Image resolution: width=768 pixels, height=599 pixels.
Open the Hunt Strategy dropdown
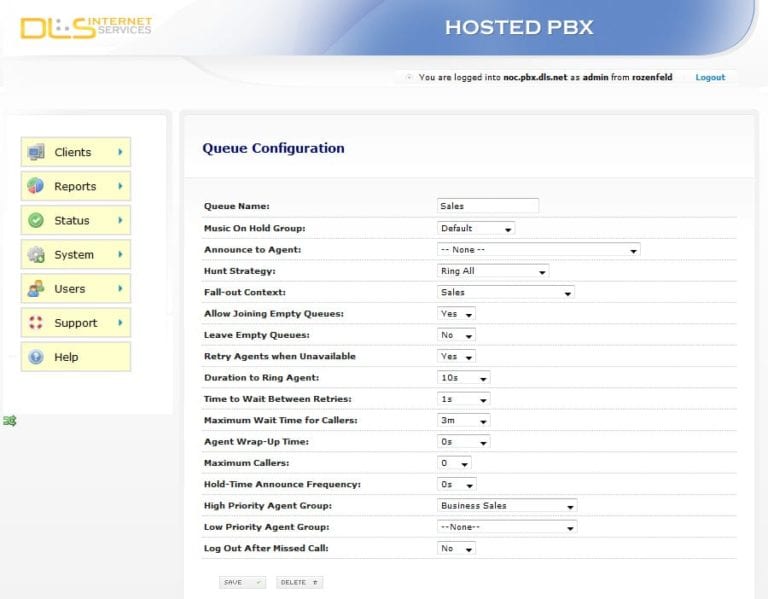pos(493,271)
